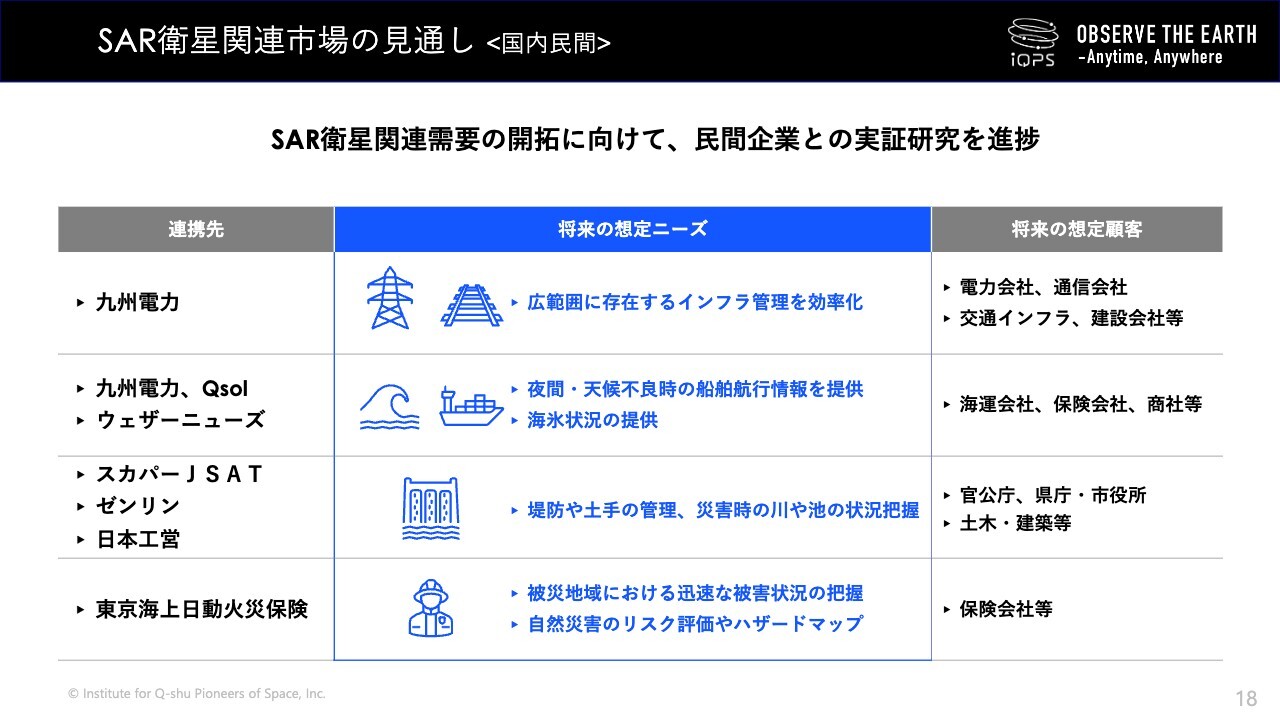Image resolution: width=1280 pixels, height=720 pixels.
Task: Click 海運会社、保険会社、商社等 customer entry
Action: point(1080,404)
